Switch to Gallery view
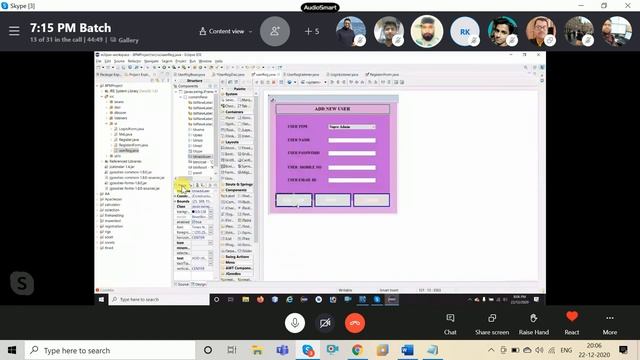This screenshot has height=360, width=640. coord(124,40)
